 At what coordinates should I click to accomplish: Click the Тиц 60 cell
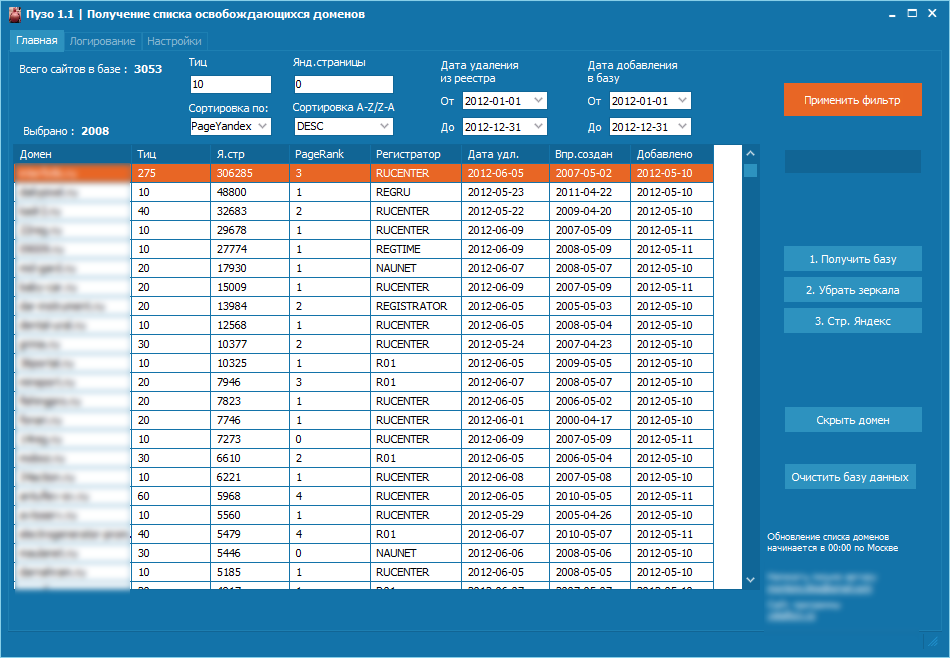[171, 496]
